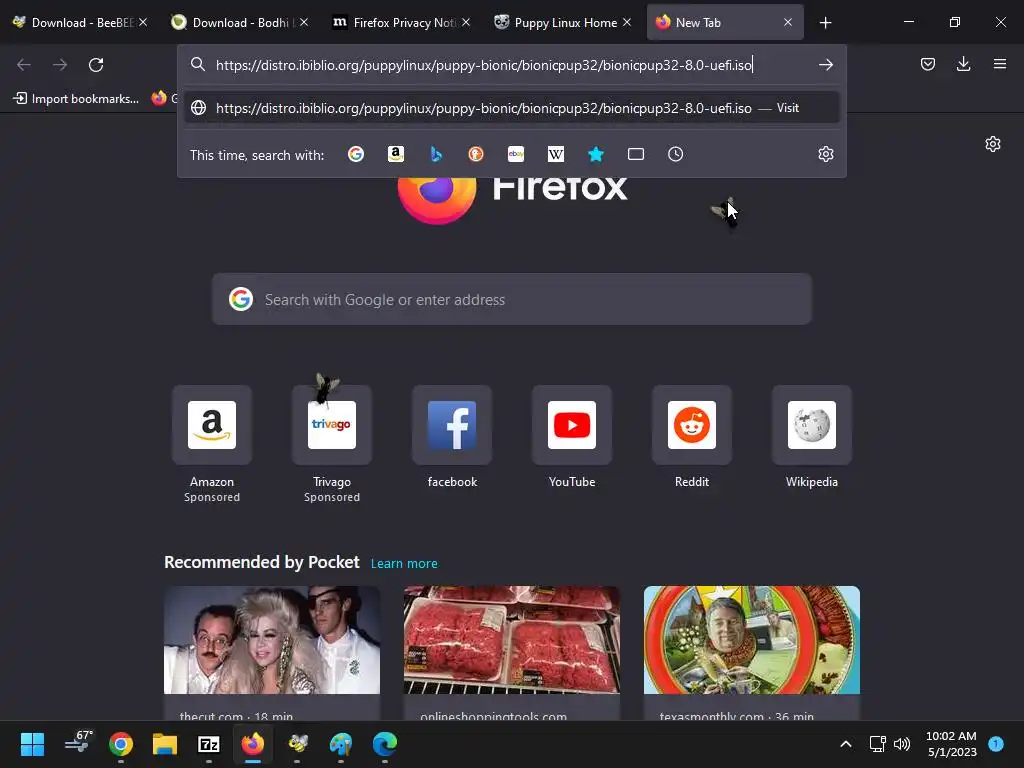
Task: Search in open Tabs icon
Action: (x=636, y=154)
